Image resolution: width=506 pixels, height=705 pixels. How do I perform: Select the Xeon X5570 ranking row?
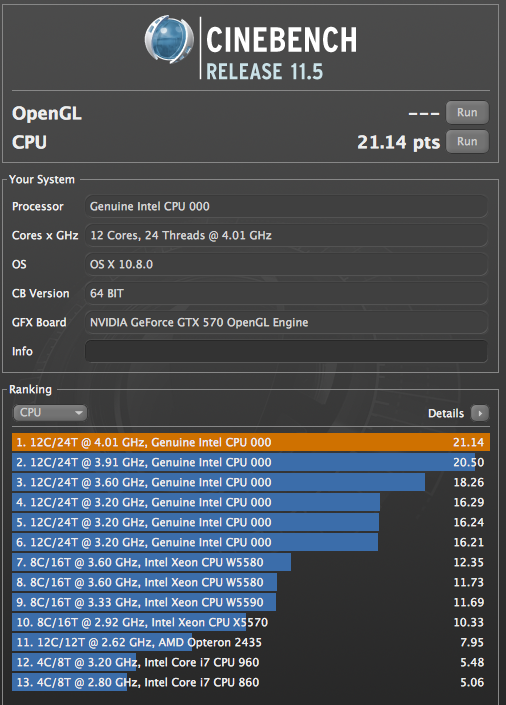click(x=251, y=622)
